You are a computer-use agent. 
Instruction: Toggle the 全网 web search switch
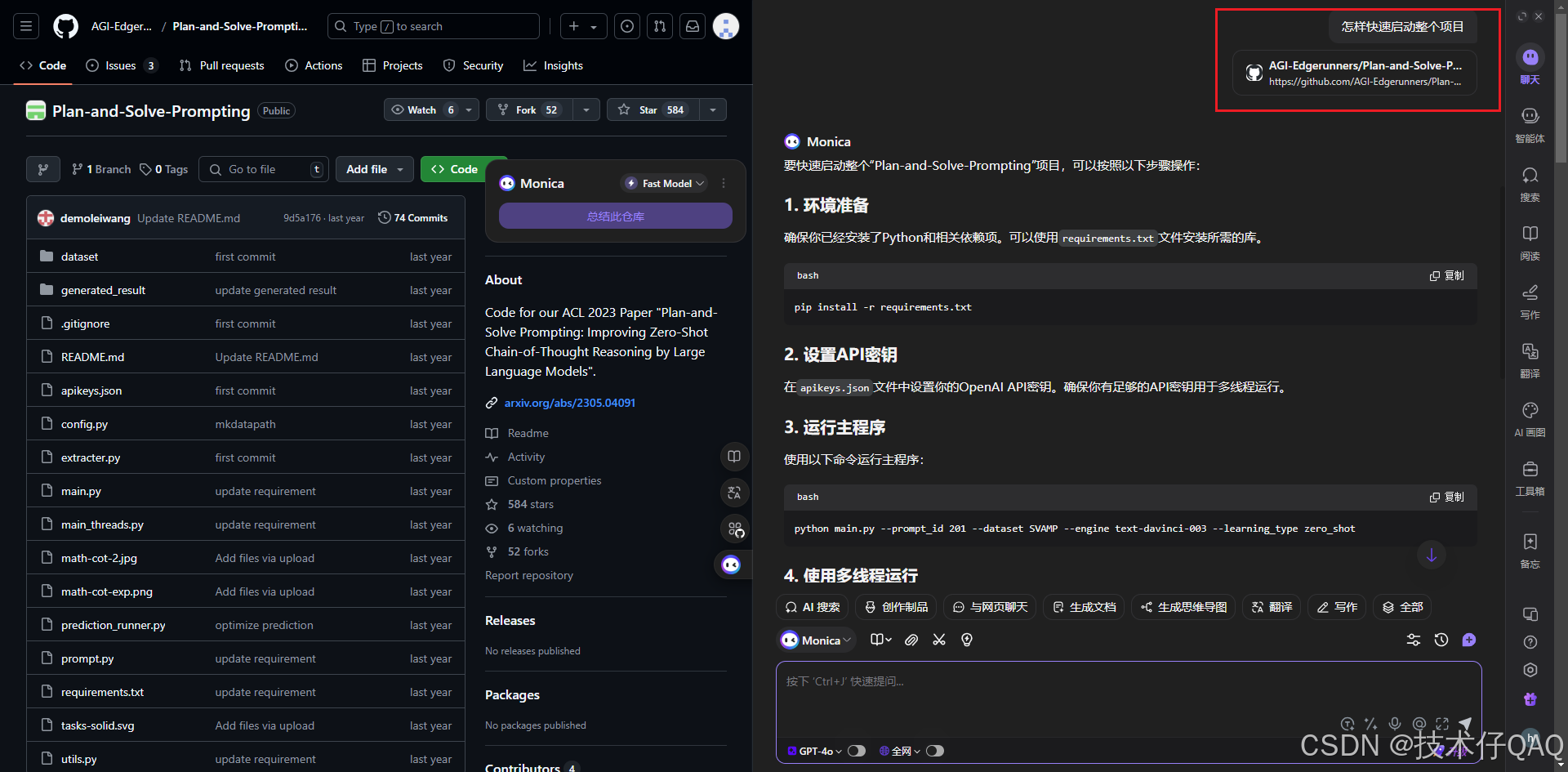(935, 751)
